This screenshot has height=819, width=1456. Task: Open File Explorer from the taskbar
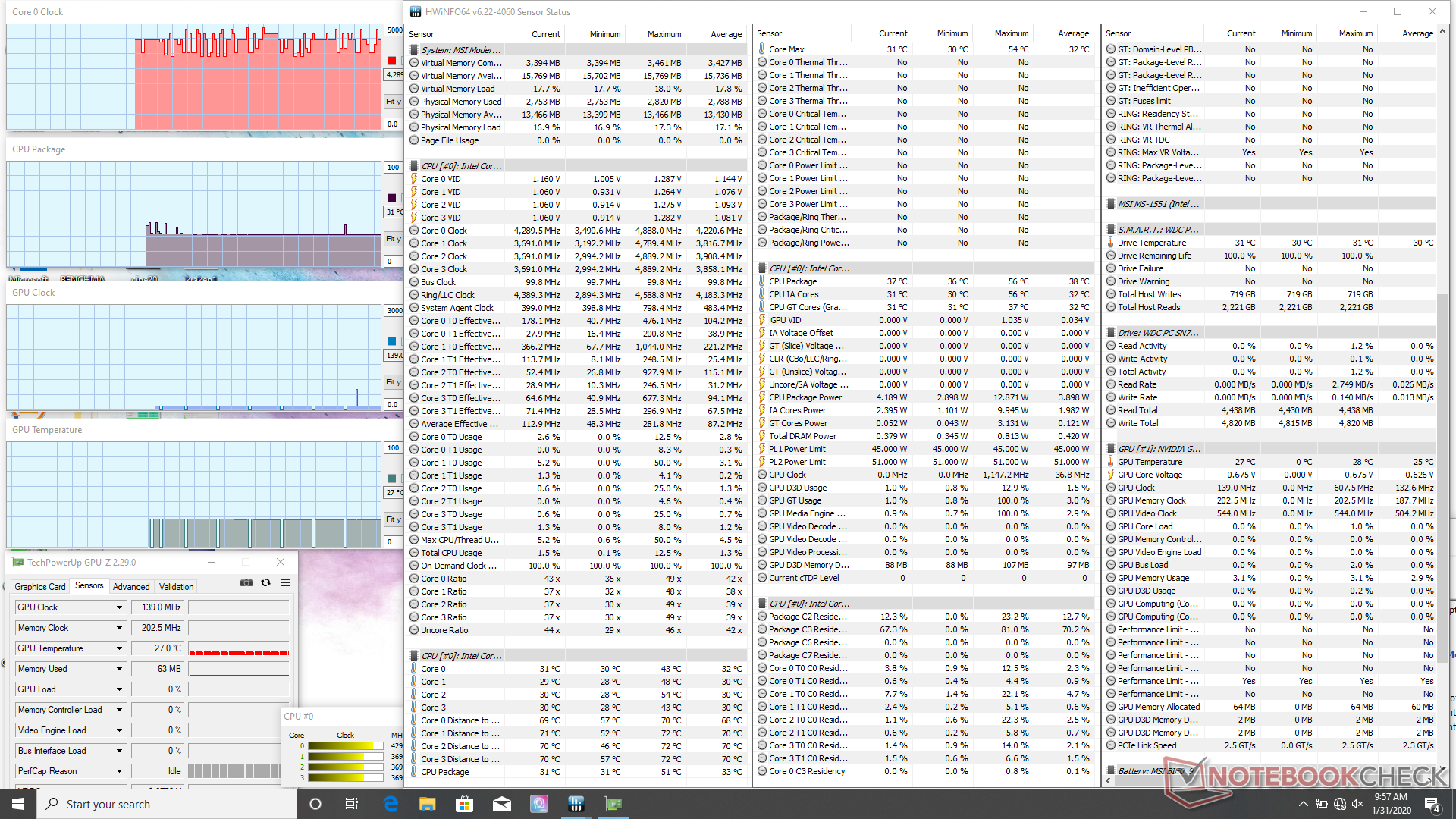click(427, 804)
